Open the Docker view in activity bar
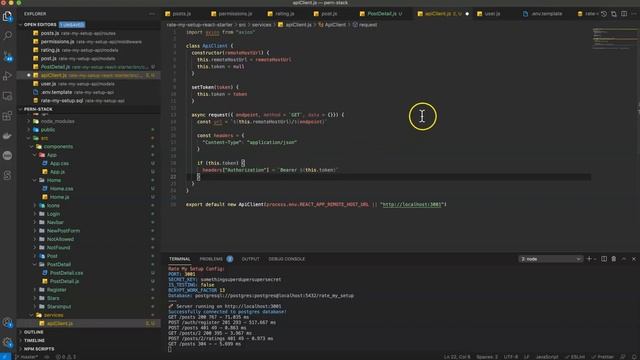This screenshot has width=640, height=360. coord(7,136)
